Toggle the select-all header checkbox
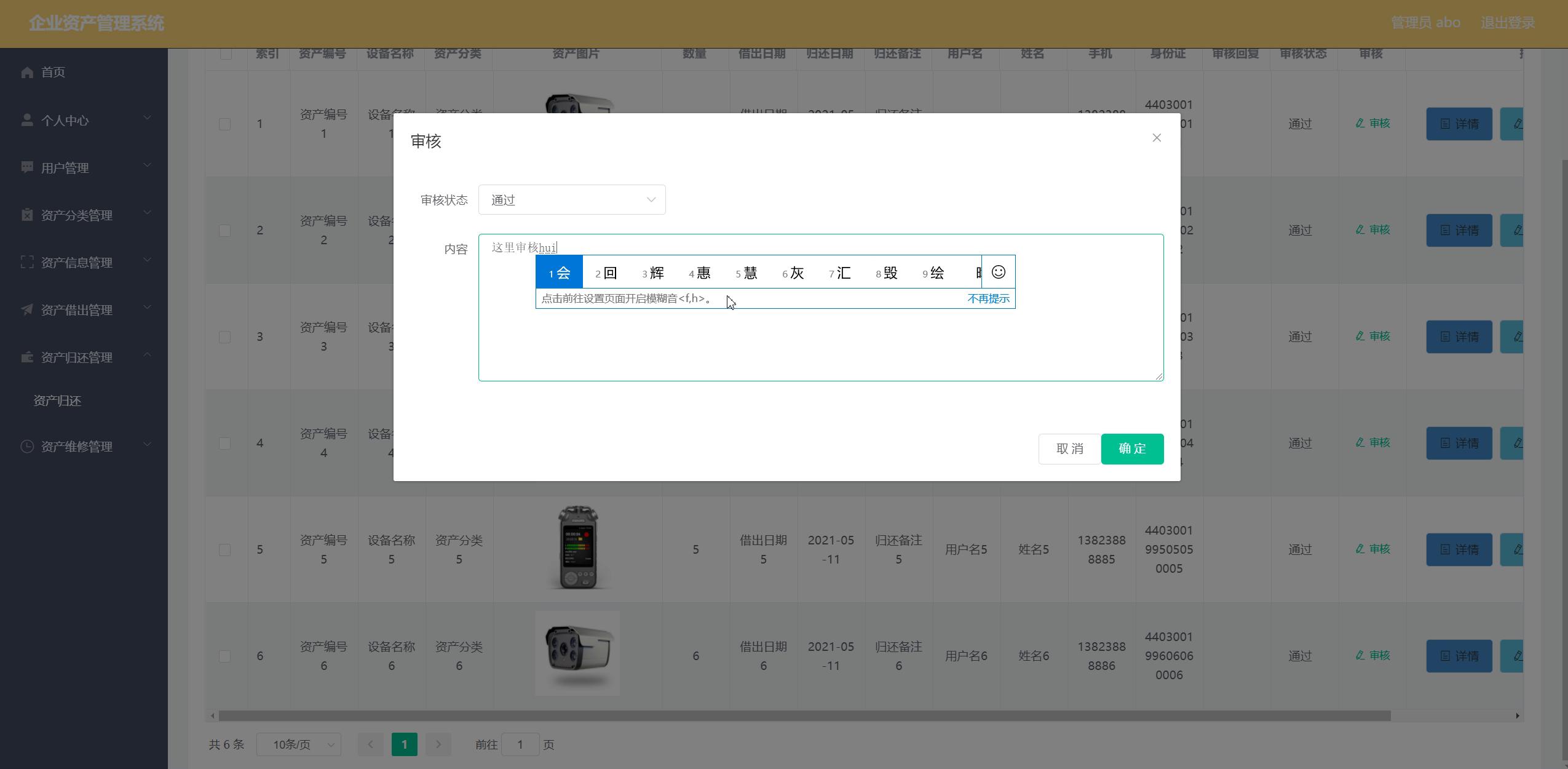The image size is (1568, 769). point(226,54)
